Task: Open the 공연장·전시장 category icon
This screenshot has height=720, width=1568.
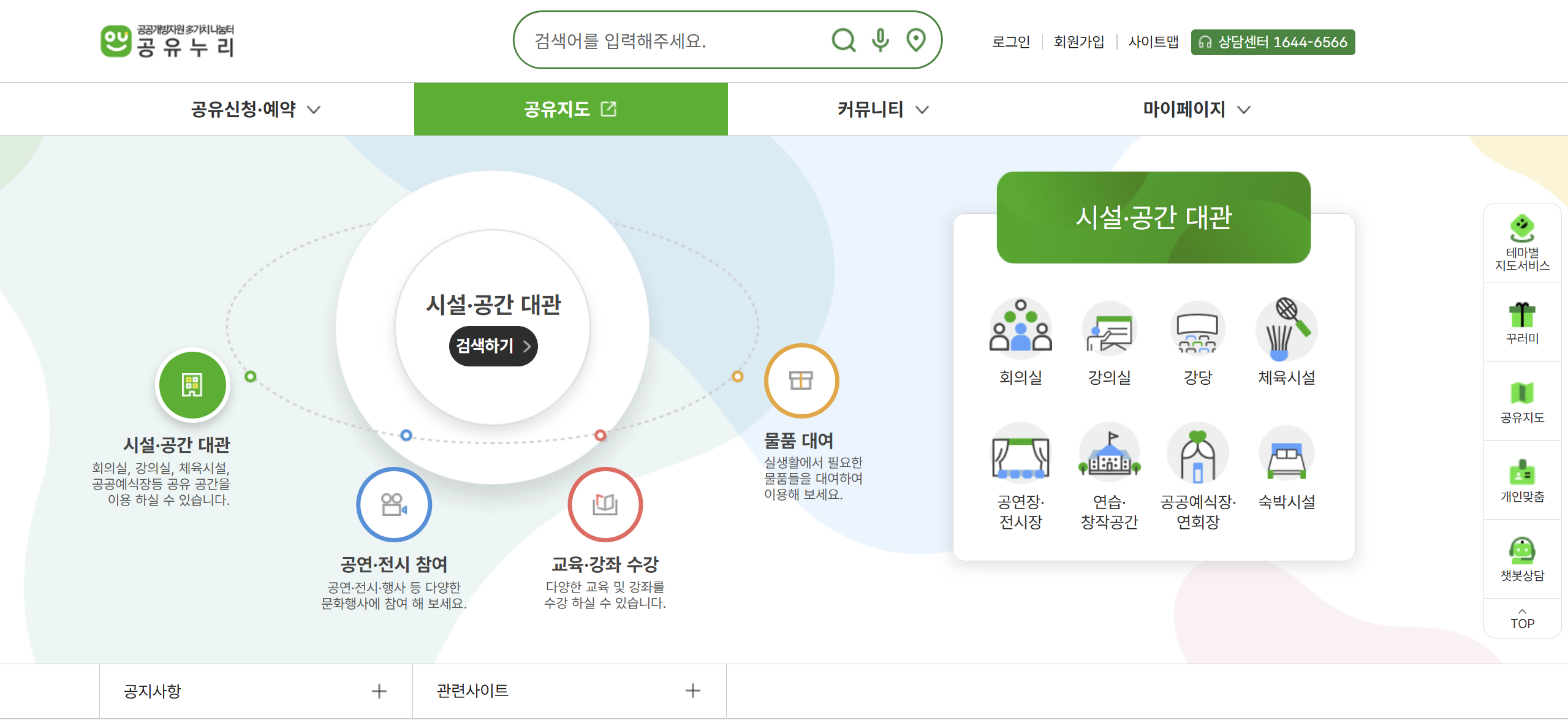Action: tap(1020, 455)
